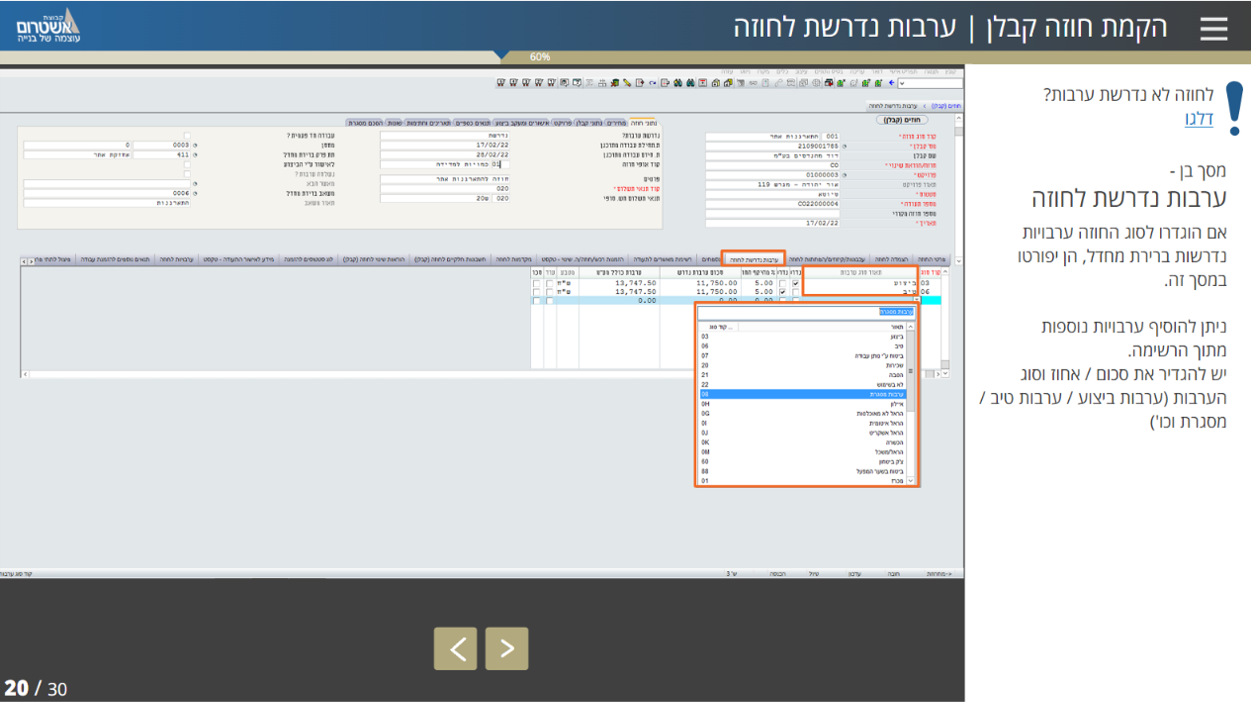This screenshot has height=702, width=1251.
Task: Click the pencil edit icon in the toolbar
Action: point(626,83)
